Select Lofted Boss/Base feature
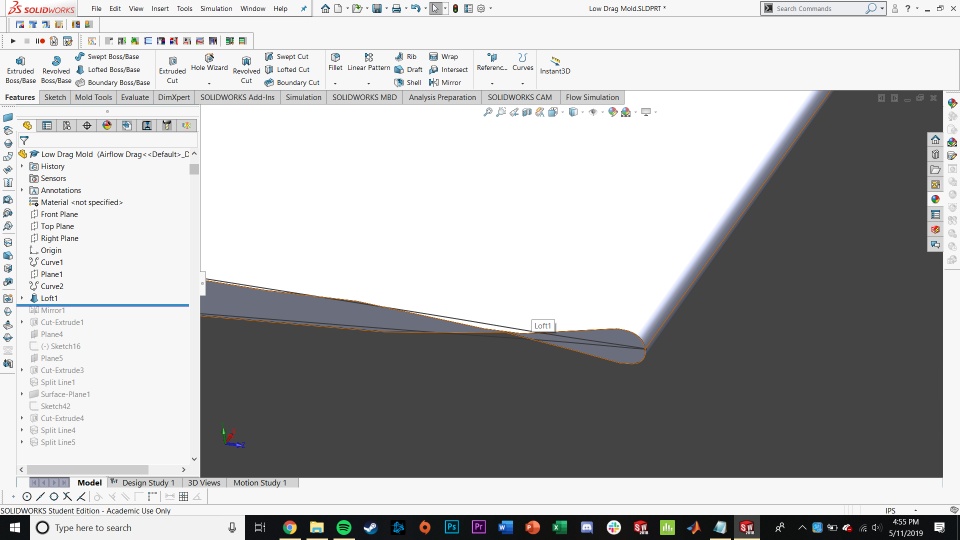This screenshot has height=540, width=960. click(x=107, y=69)
